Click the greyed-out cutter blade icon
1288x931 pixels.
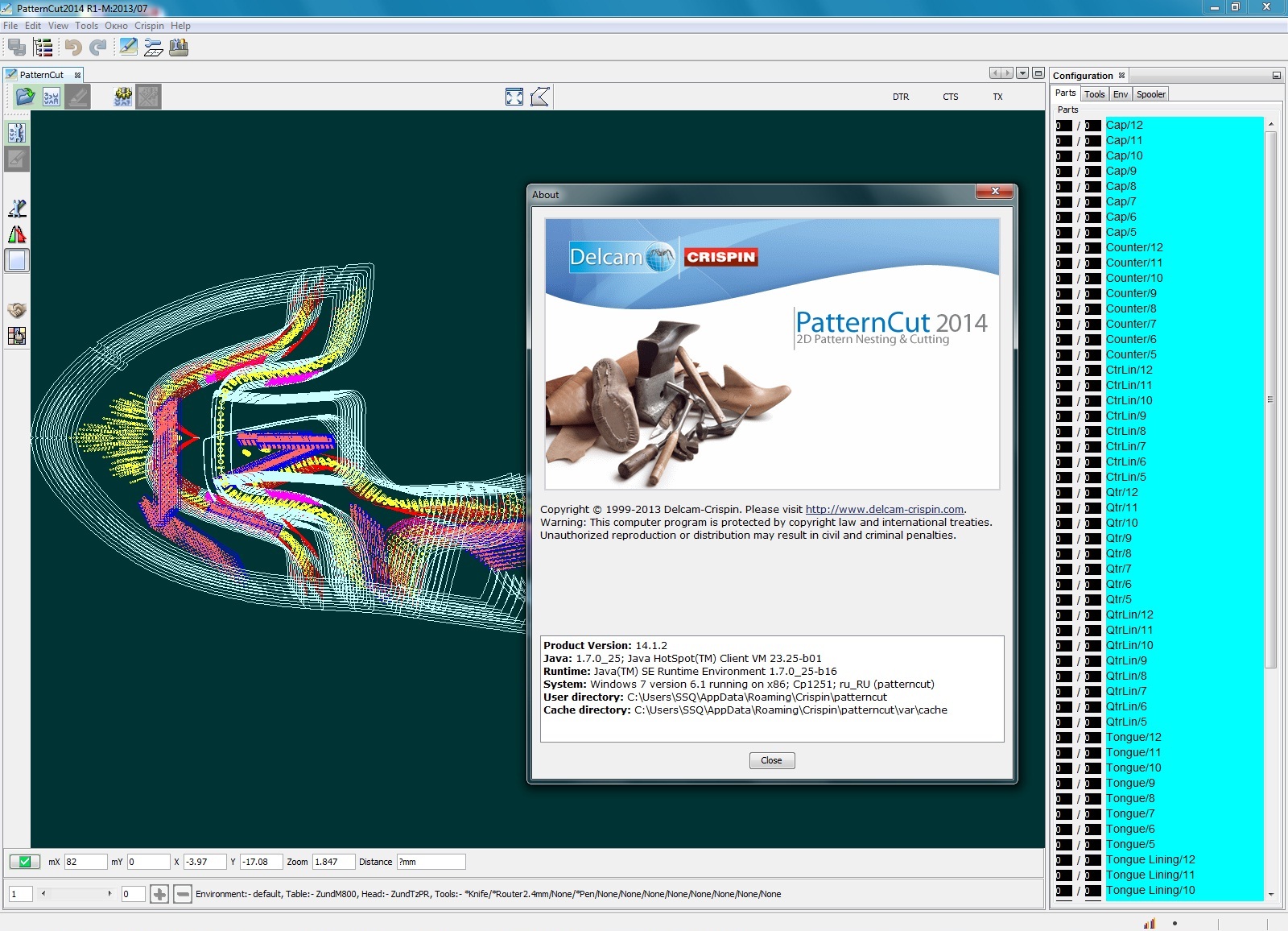point(77,97)
